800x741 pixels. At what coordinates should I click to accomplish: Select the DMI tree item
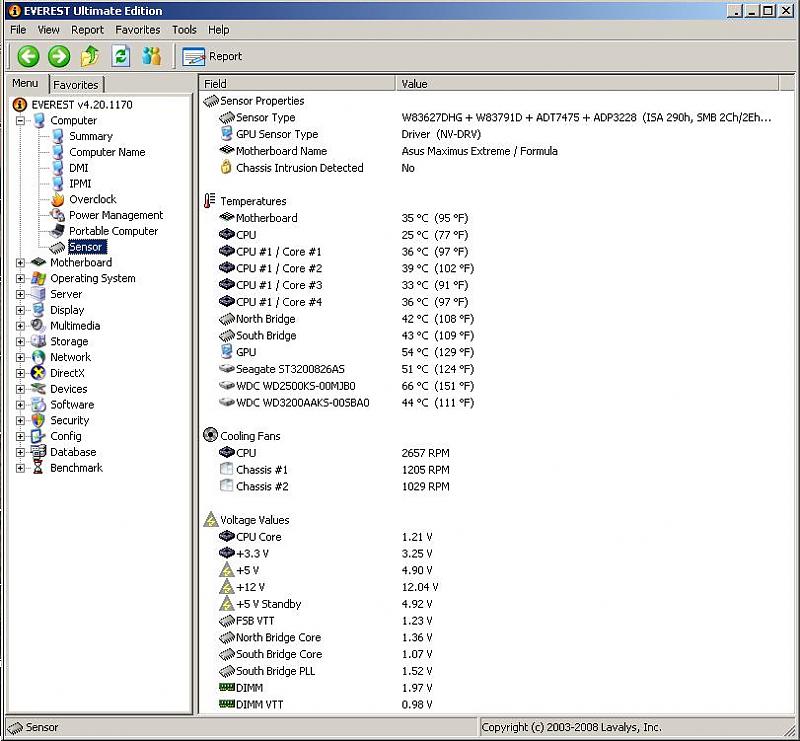(79, 168)
